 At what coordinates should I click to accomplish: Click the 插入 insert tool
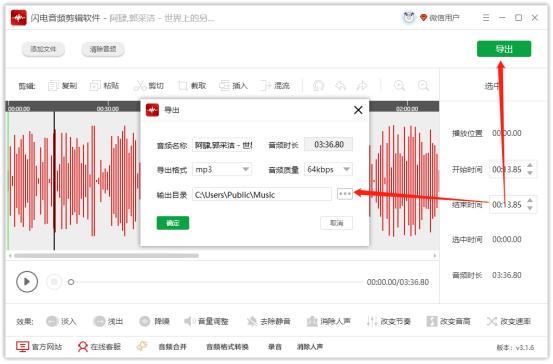[x=233, y=86]
